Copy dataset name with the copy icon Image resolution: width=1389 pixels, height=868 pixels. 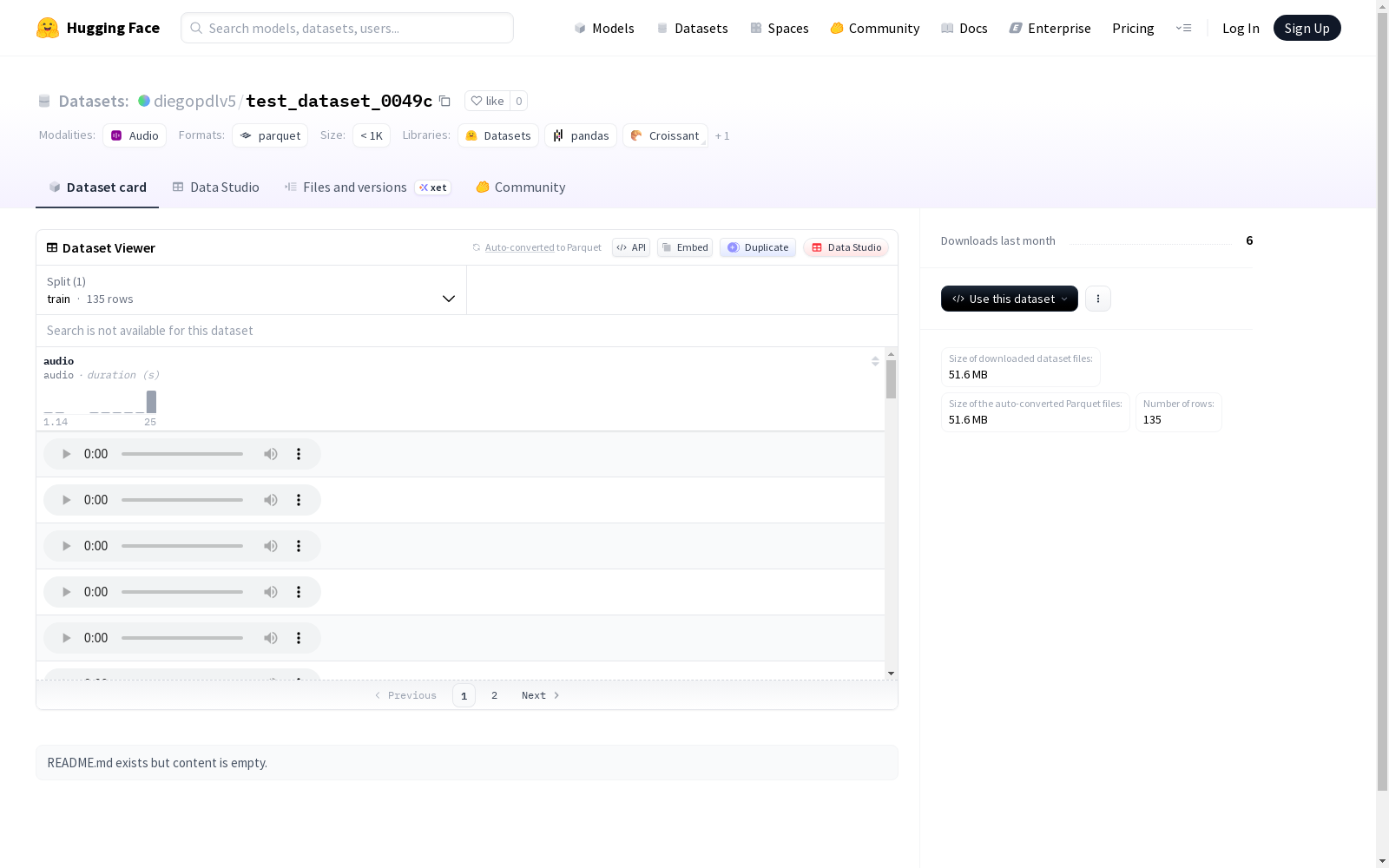[x=444, y=101]
